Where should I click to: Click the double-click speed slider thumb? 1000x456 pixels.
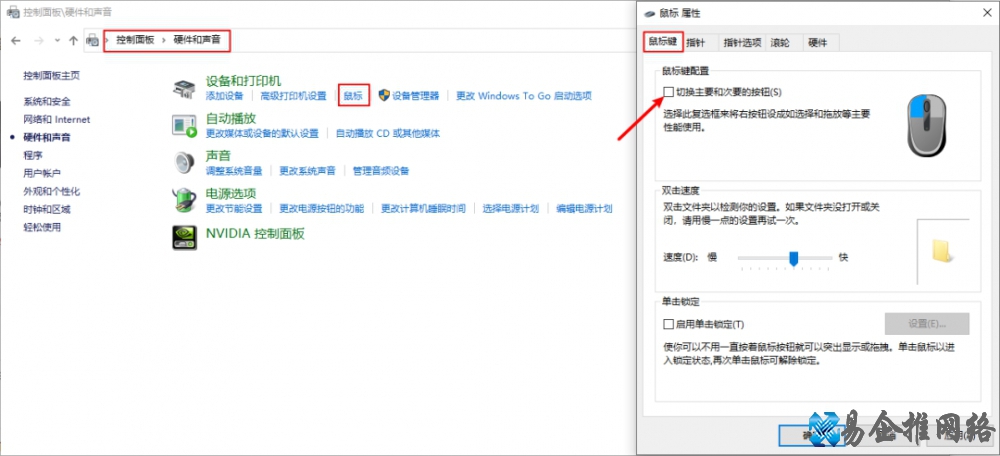(794, 258)
